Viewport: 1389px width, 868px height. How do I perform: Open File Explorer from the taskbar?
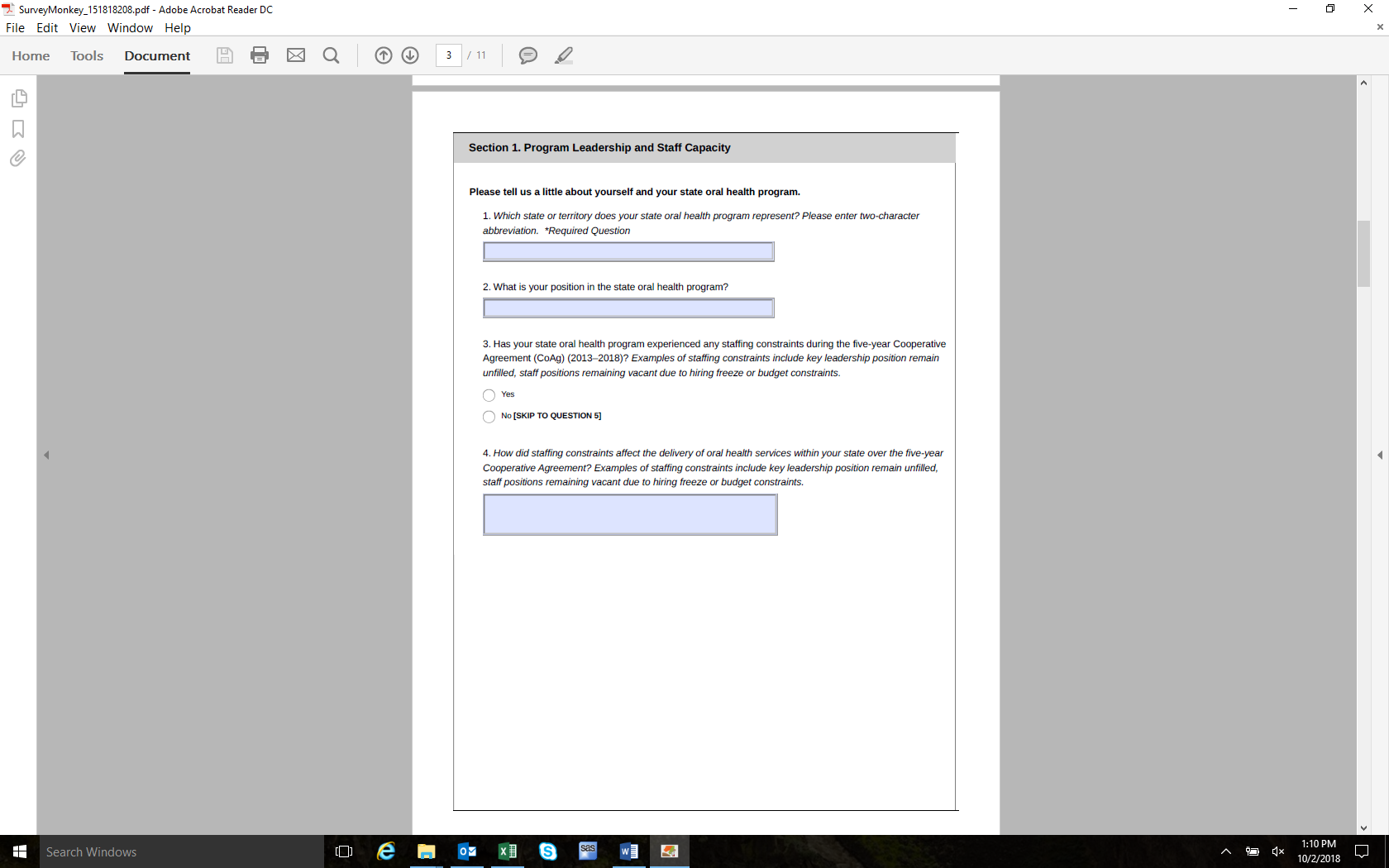[427, 851]
